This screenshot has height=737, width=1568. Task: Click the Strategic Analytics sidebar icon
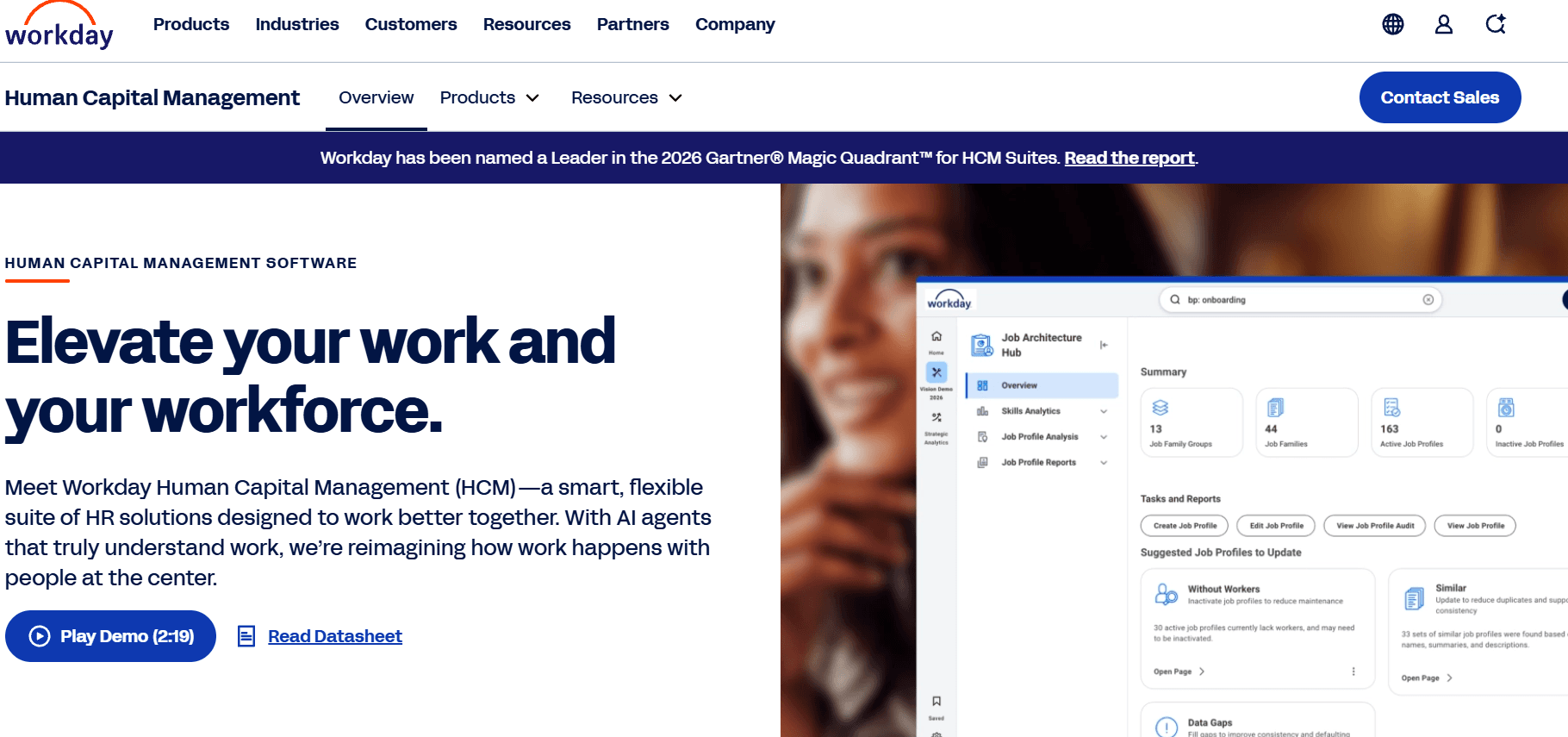[x=936, y=417]
